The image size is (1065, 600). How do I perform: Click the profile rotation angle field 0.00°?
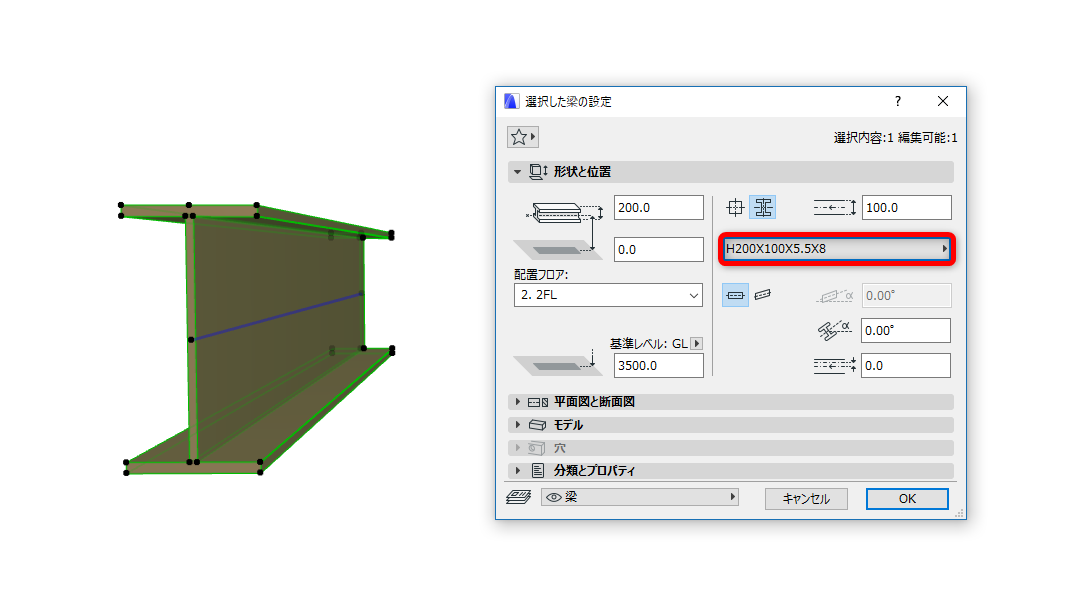click(905, 330)
